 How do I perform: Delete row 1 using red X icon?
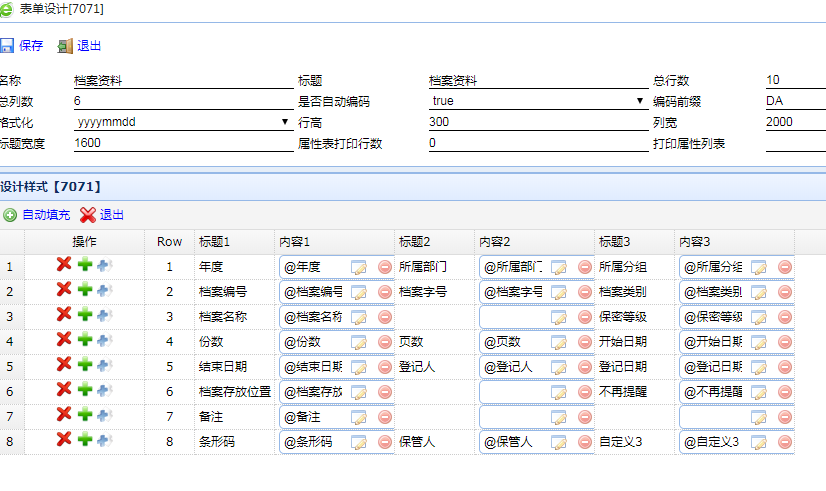[x=64, y=265]
